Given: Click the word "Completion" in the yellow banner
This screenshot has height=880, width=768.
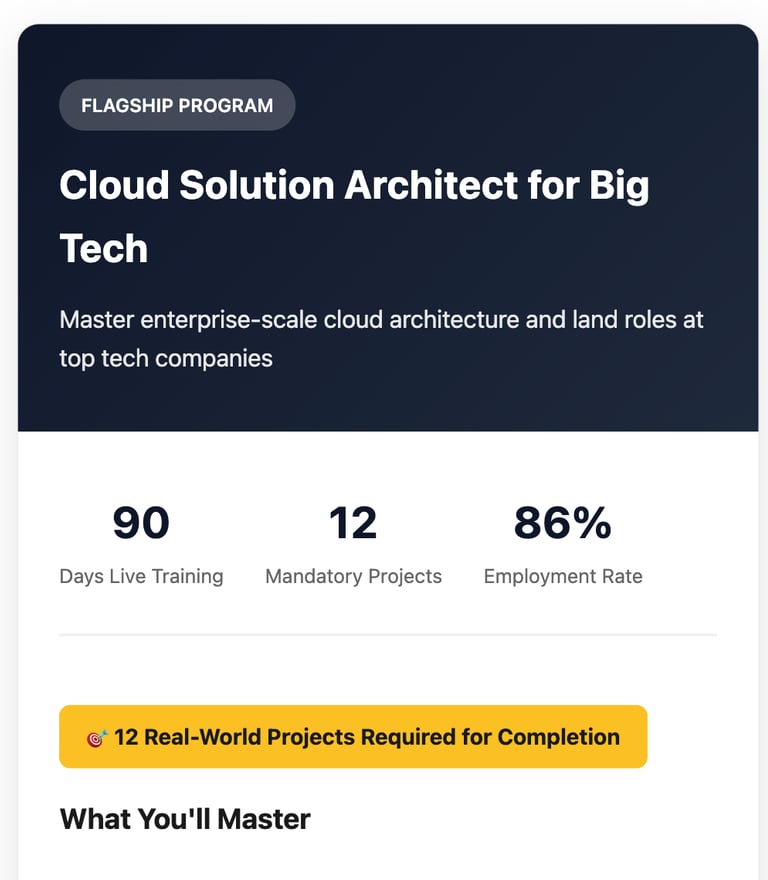Looking at the screenshot, I should tap(558, 738).
